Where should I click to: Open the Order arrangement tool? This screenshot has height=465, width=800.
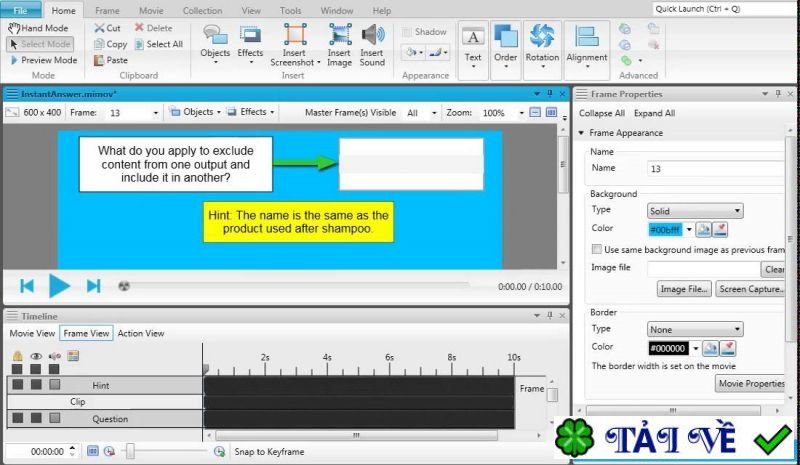[506, 50]
